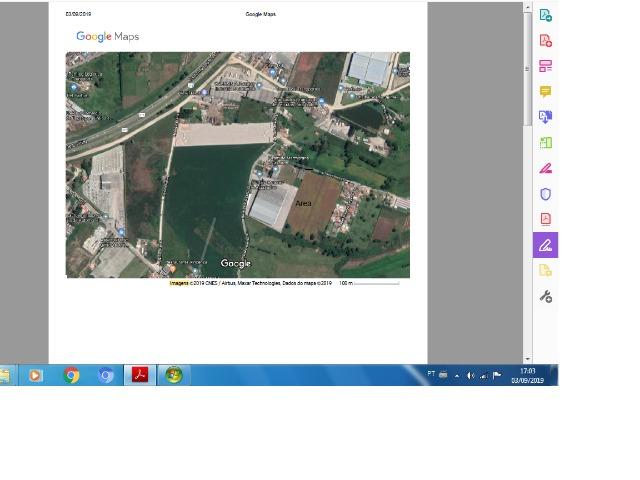Select the highlighted purple Fill & Sign tool
Image resolution: width=640 pixels, height=480 pixels.
pos(545,245)
